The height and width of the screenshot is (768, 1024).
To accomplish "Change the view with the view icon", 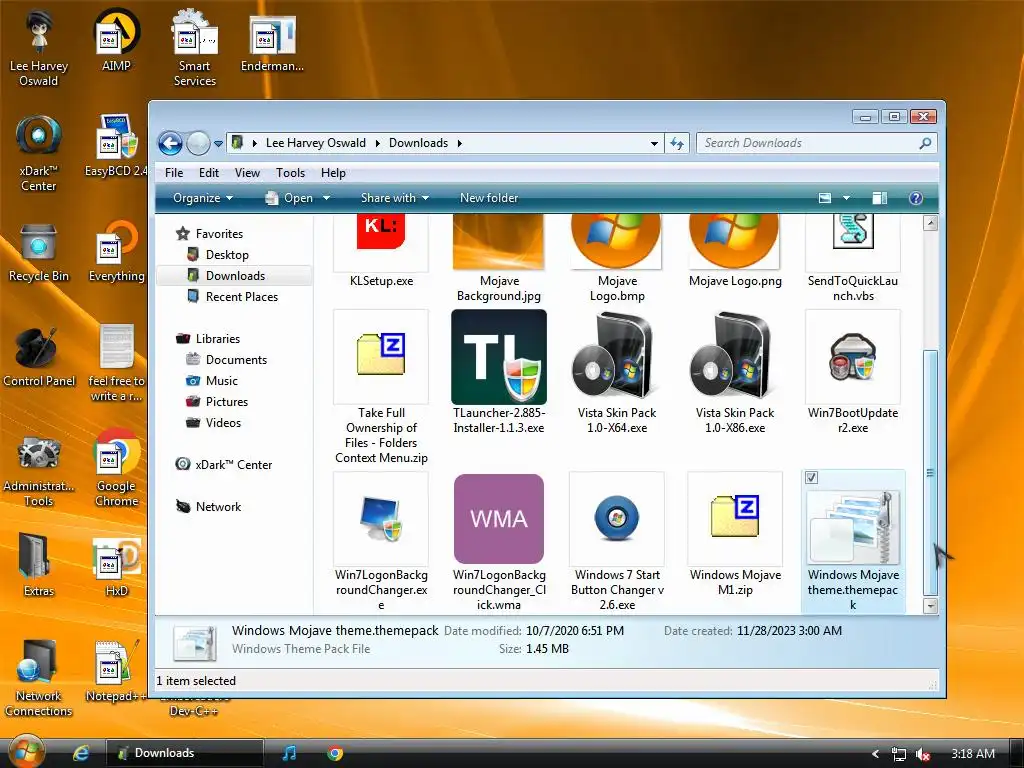I will click(825, 198).
